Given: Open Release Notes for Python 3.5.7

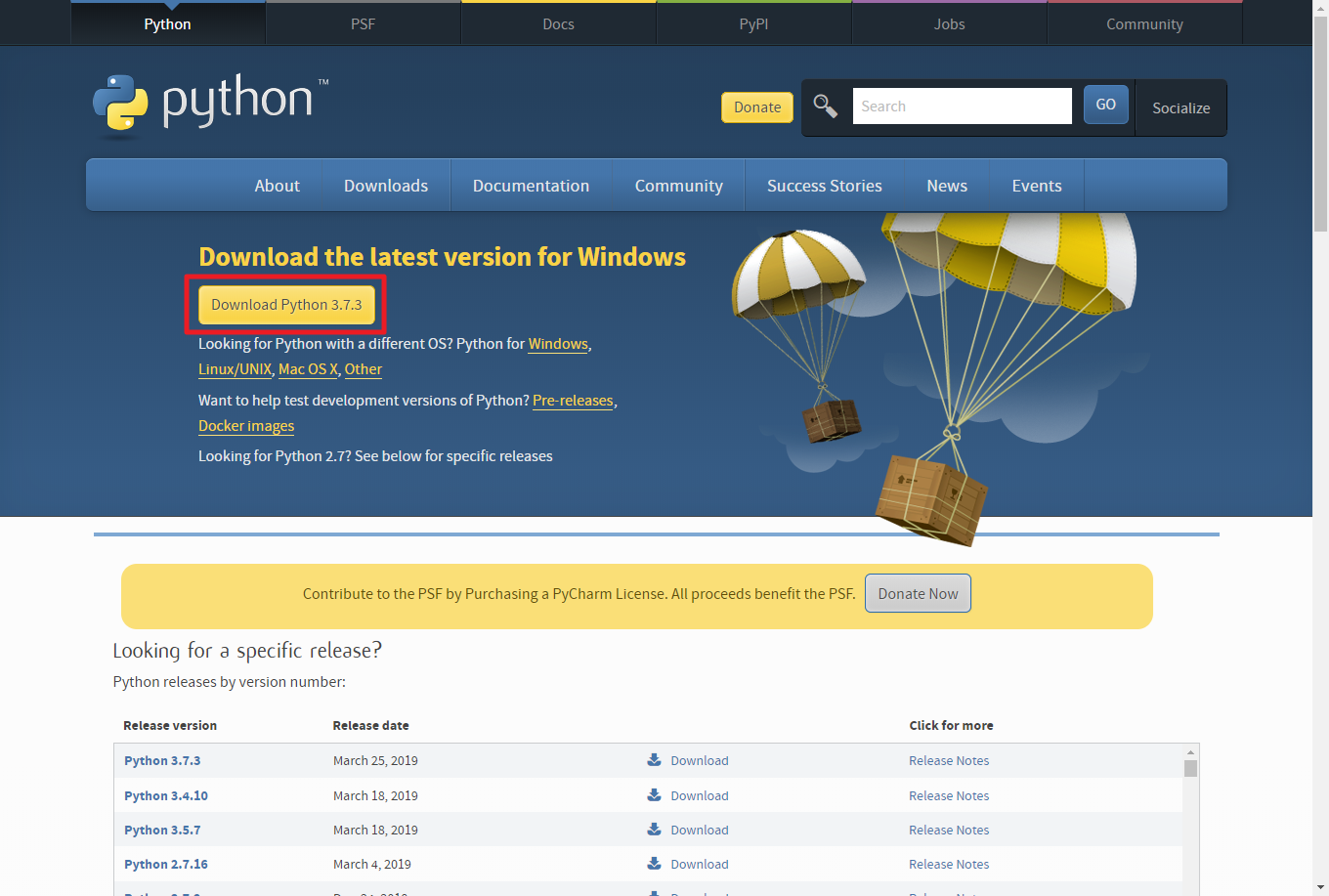Looking at the screenshot, I should (x=949, y=830).
